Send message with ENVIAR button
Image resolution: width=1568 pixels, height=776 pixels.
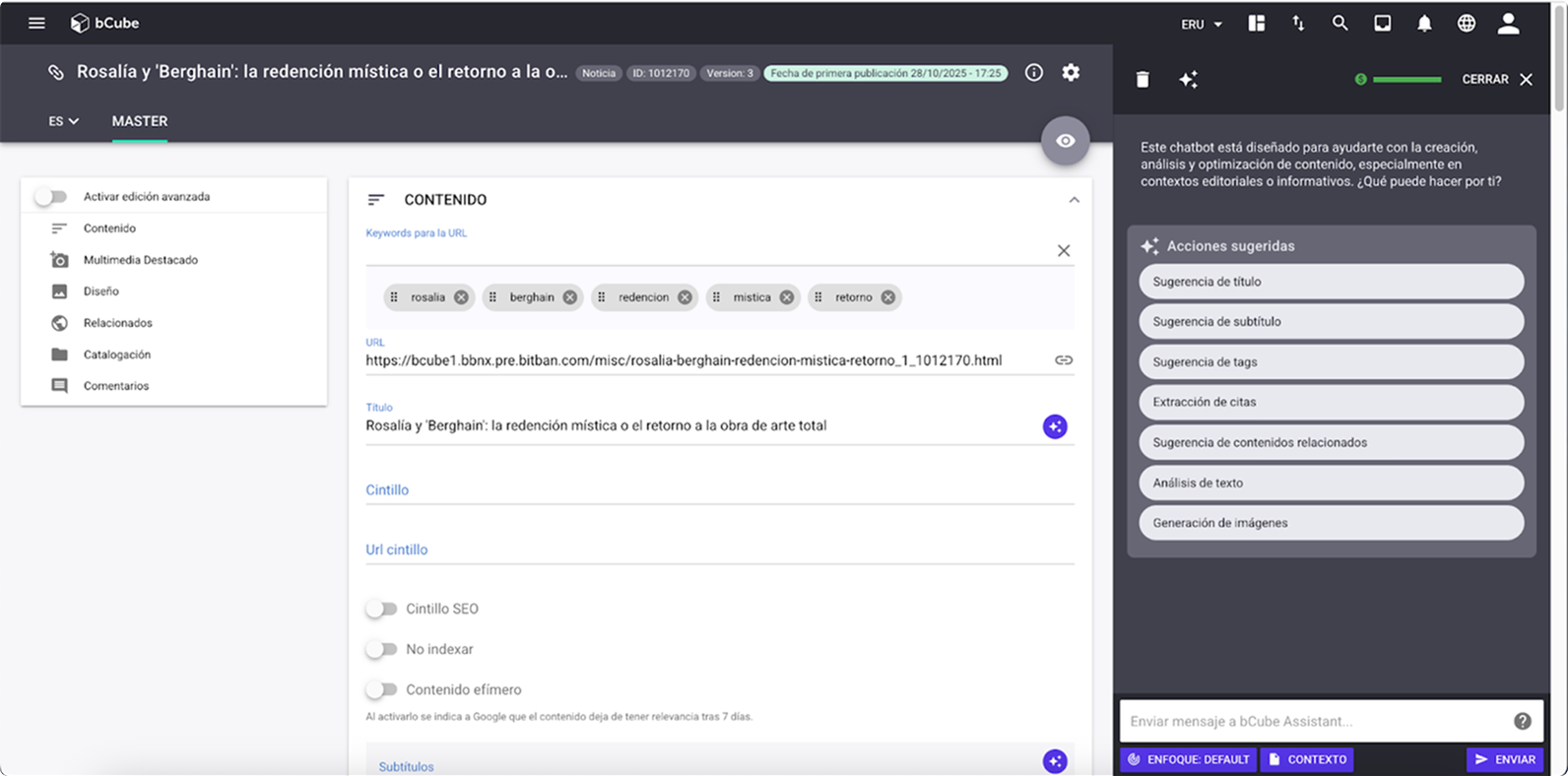tap(1505, 759)
